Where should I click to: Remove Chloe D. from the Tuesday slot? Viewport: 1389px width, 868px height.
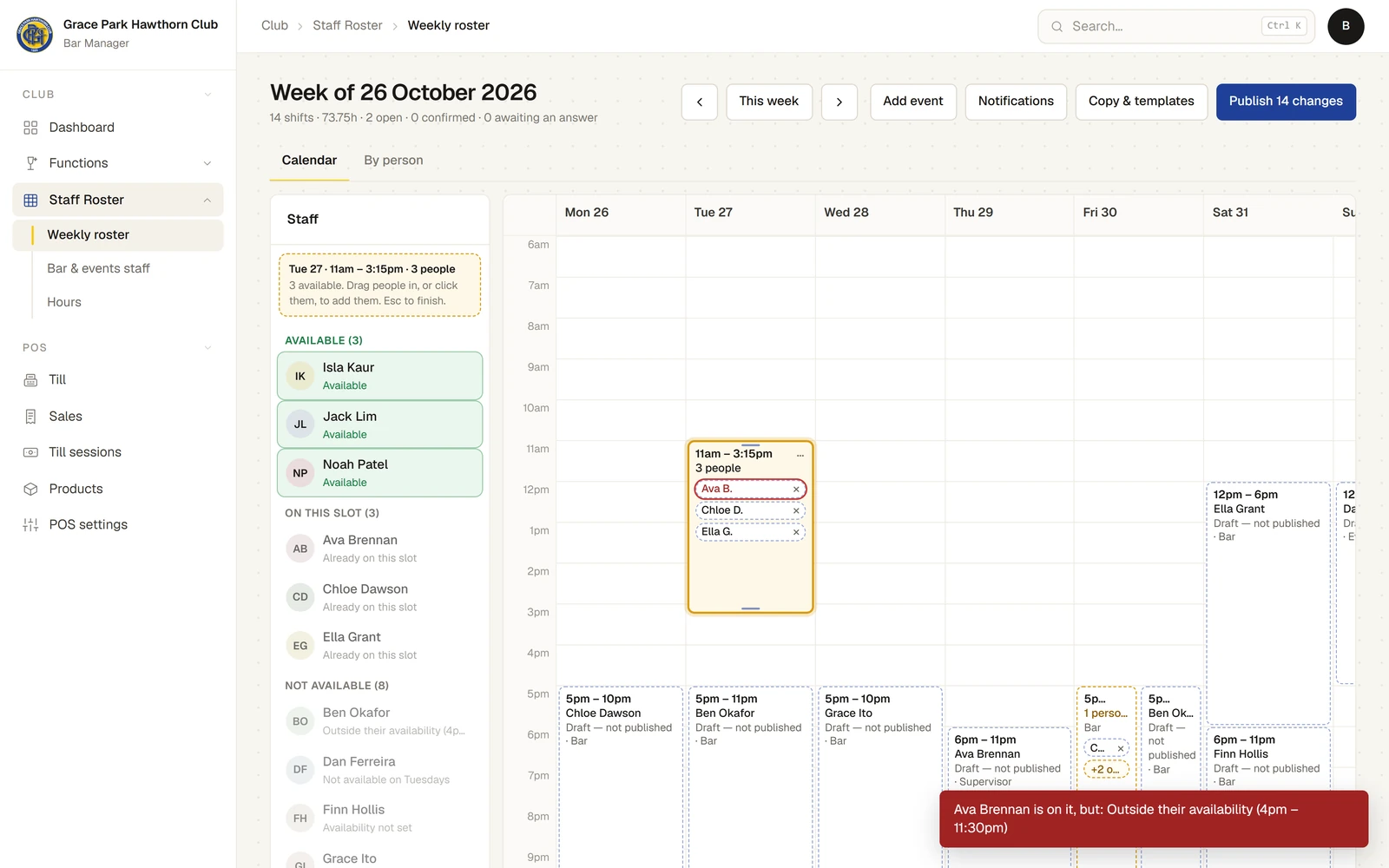(x=796, y=510)
